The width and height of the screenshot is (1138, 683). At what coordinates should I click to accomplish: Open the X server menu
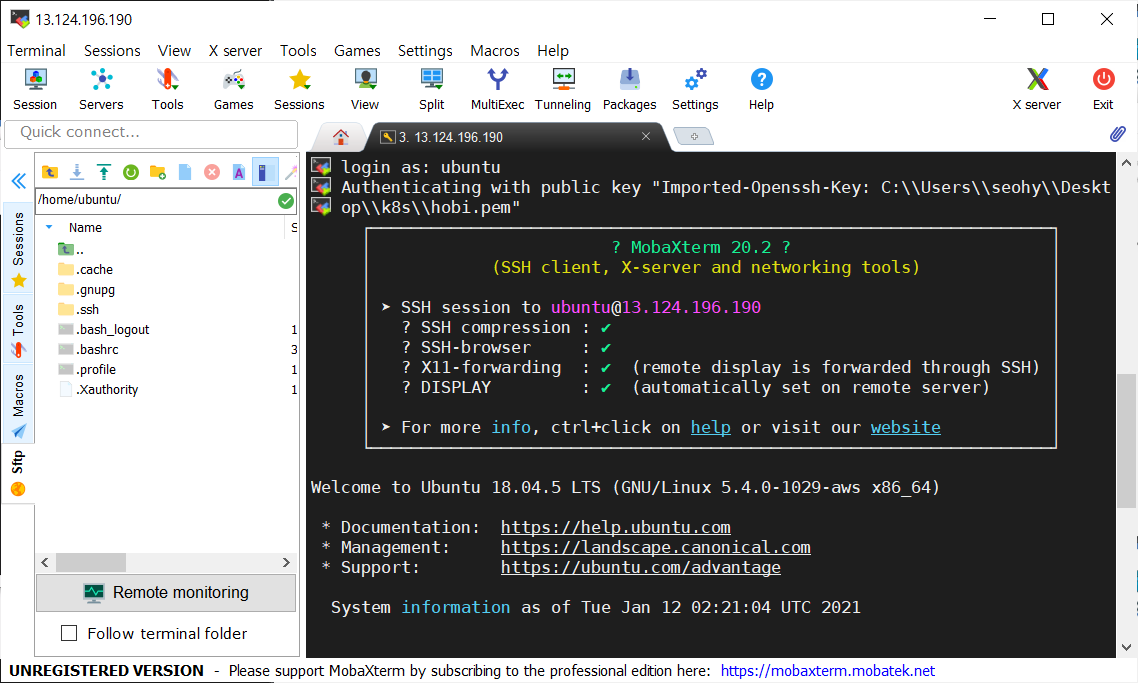(x=235, y=51)
